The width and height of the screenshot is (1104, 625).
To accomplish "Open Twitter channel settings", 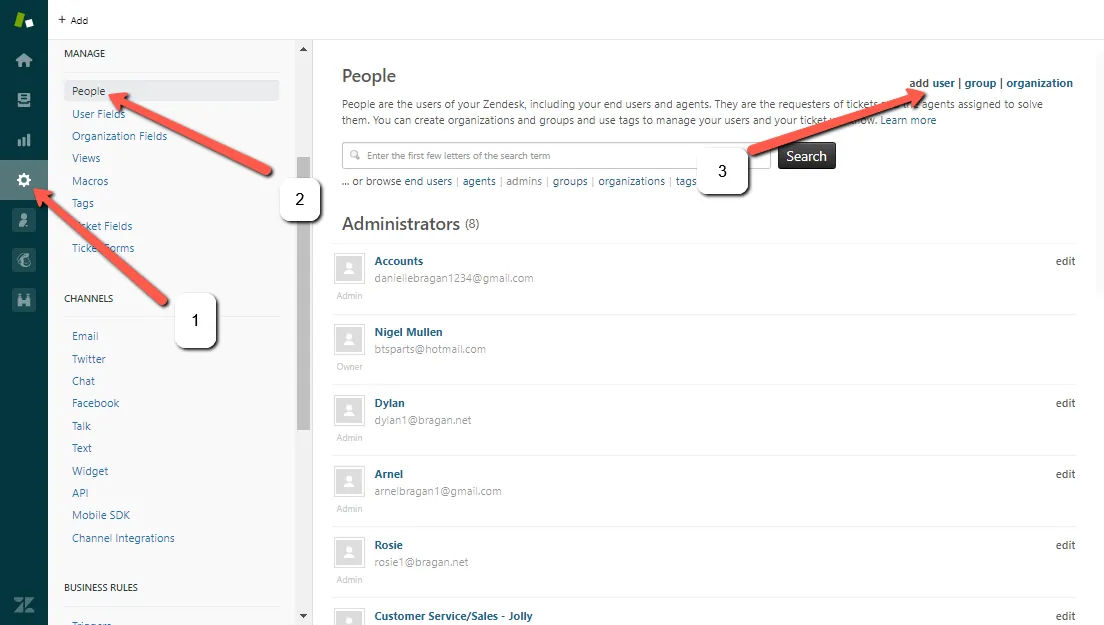I will tap(89, 359).
